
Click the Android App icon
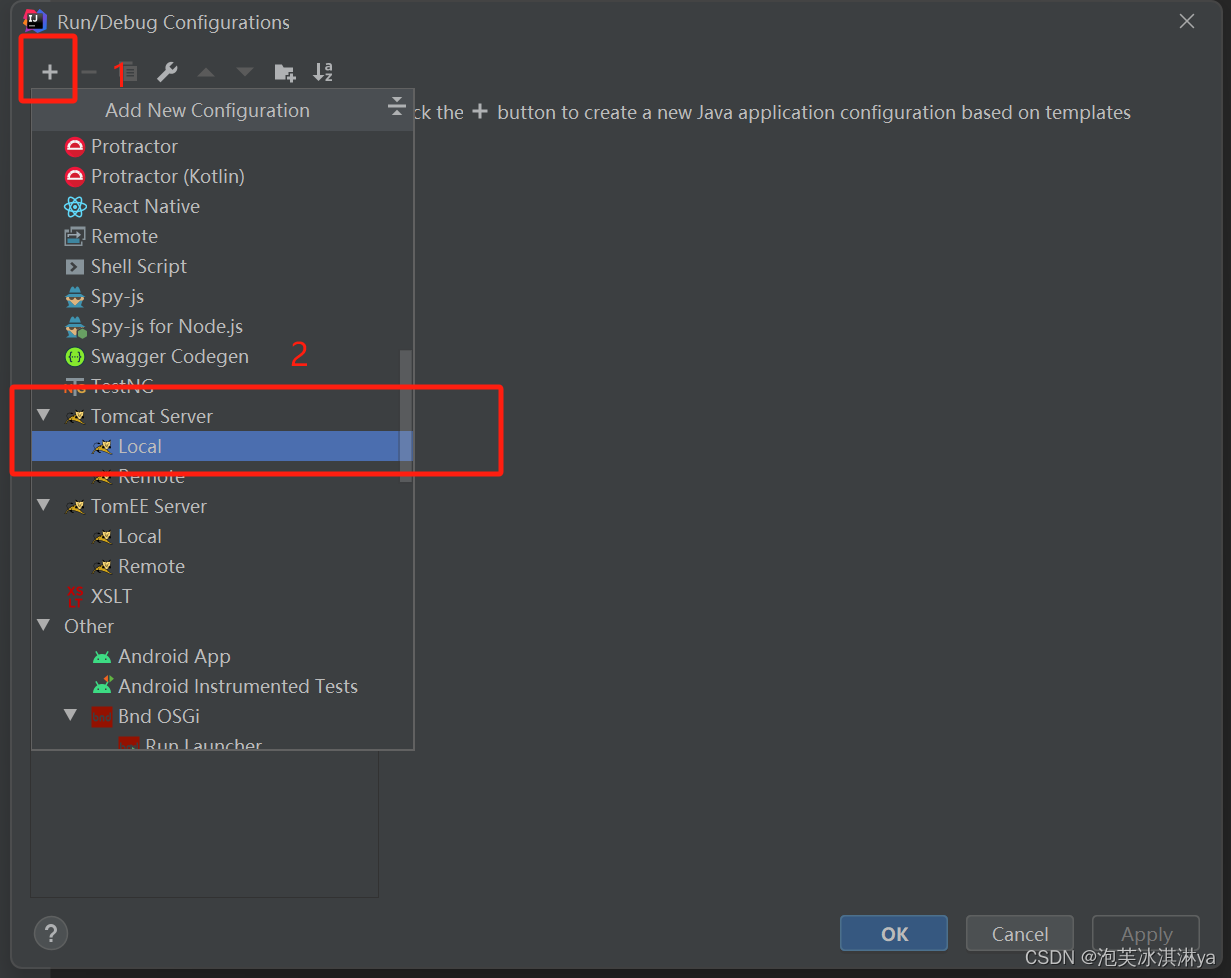(x=102, y=657)
